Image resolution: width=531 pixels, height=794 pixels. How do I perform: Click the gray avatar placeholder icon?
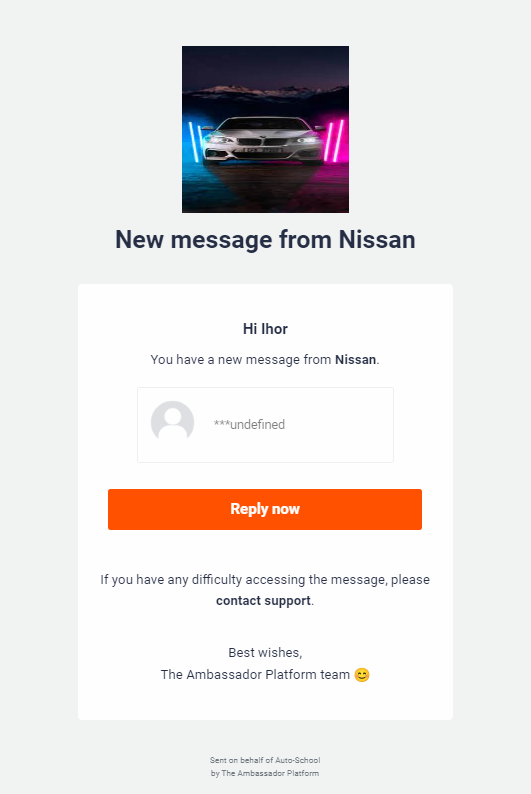pyautogui.click(x=173, y=422)
